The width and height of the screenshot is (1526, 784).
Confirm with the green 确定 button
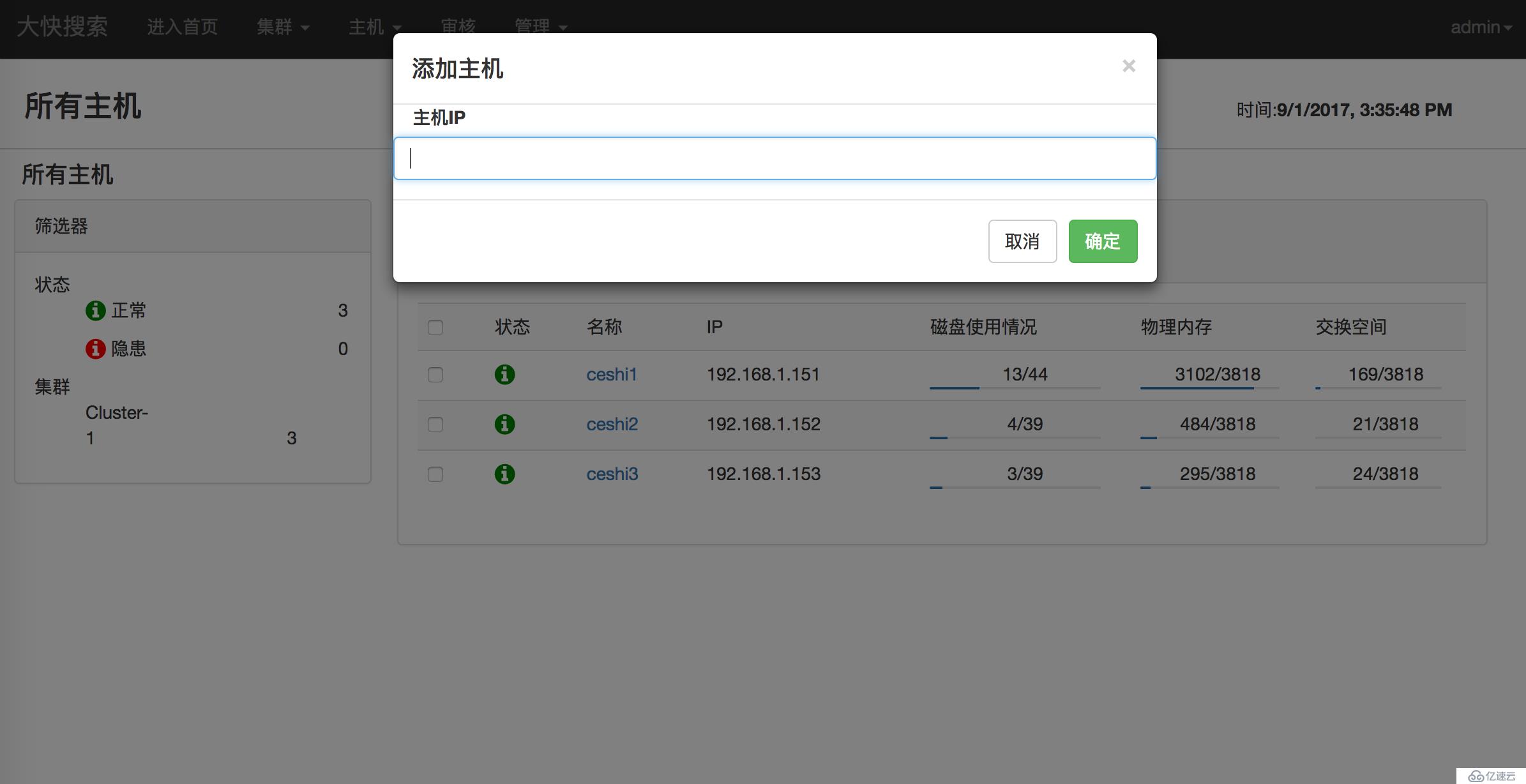[1103, 241]
